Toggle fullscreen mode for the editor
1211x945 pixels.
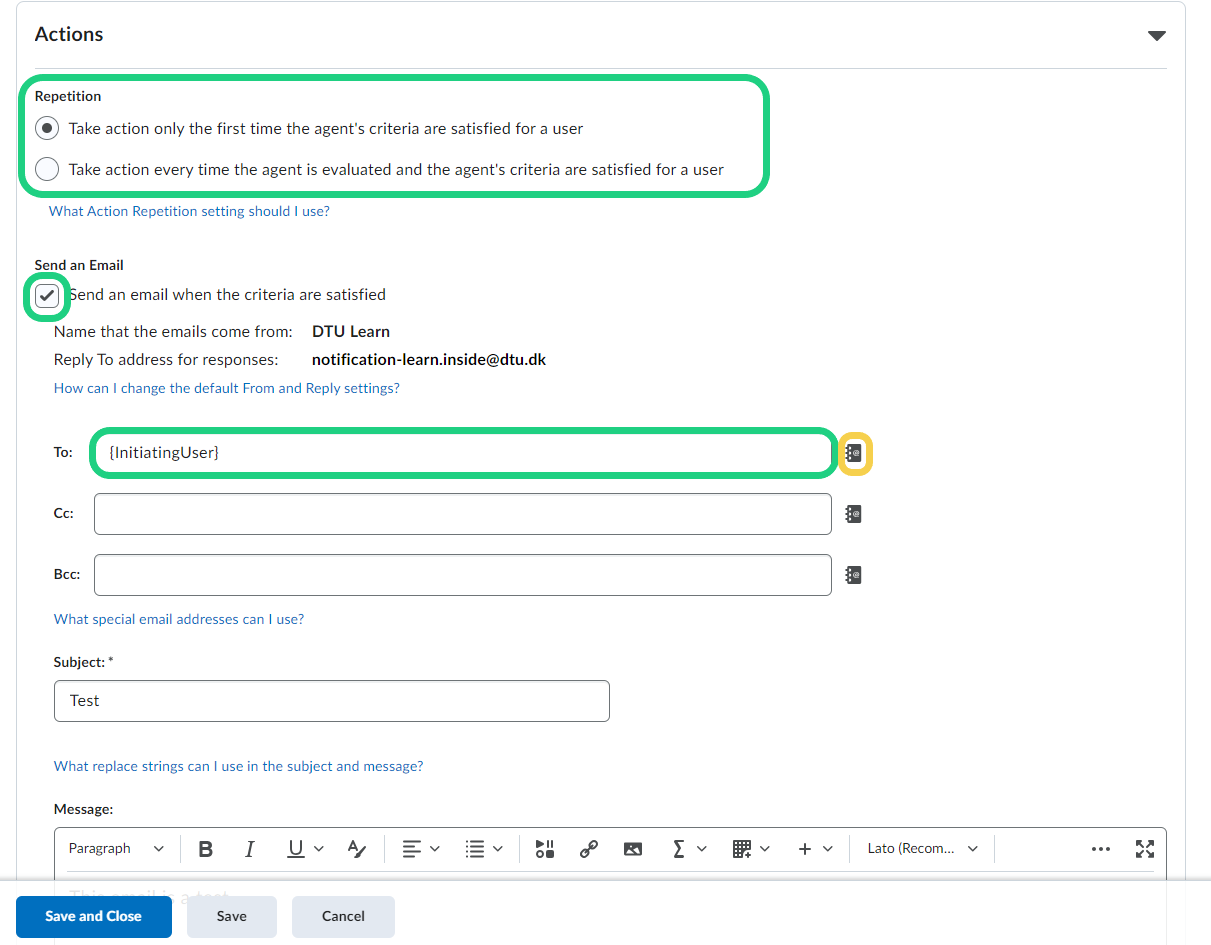[x=1145, y=849]
